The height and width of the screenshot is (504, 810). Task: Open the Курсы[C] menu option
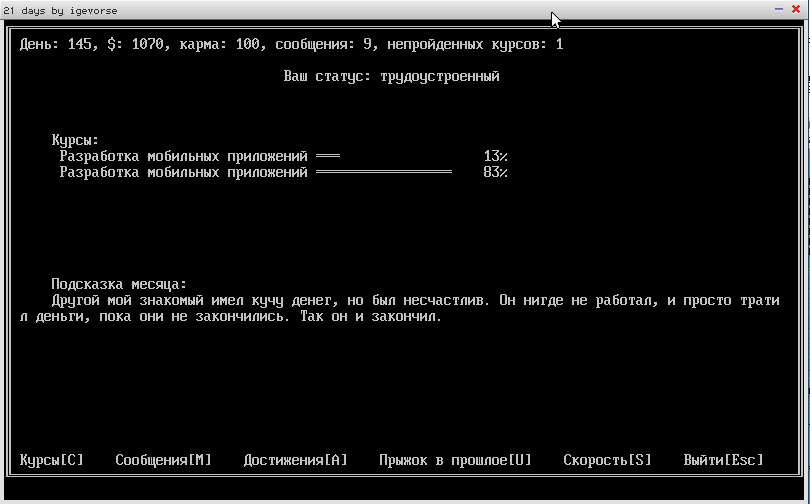tap(52, 460)
